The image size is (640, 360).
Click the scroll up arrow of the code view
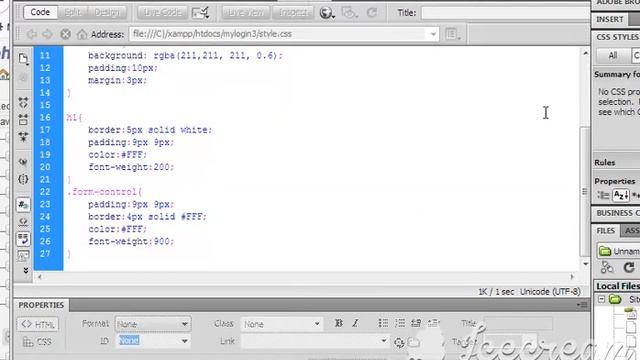(585, 53)
